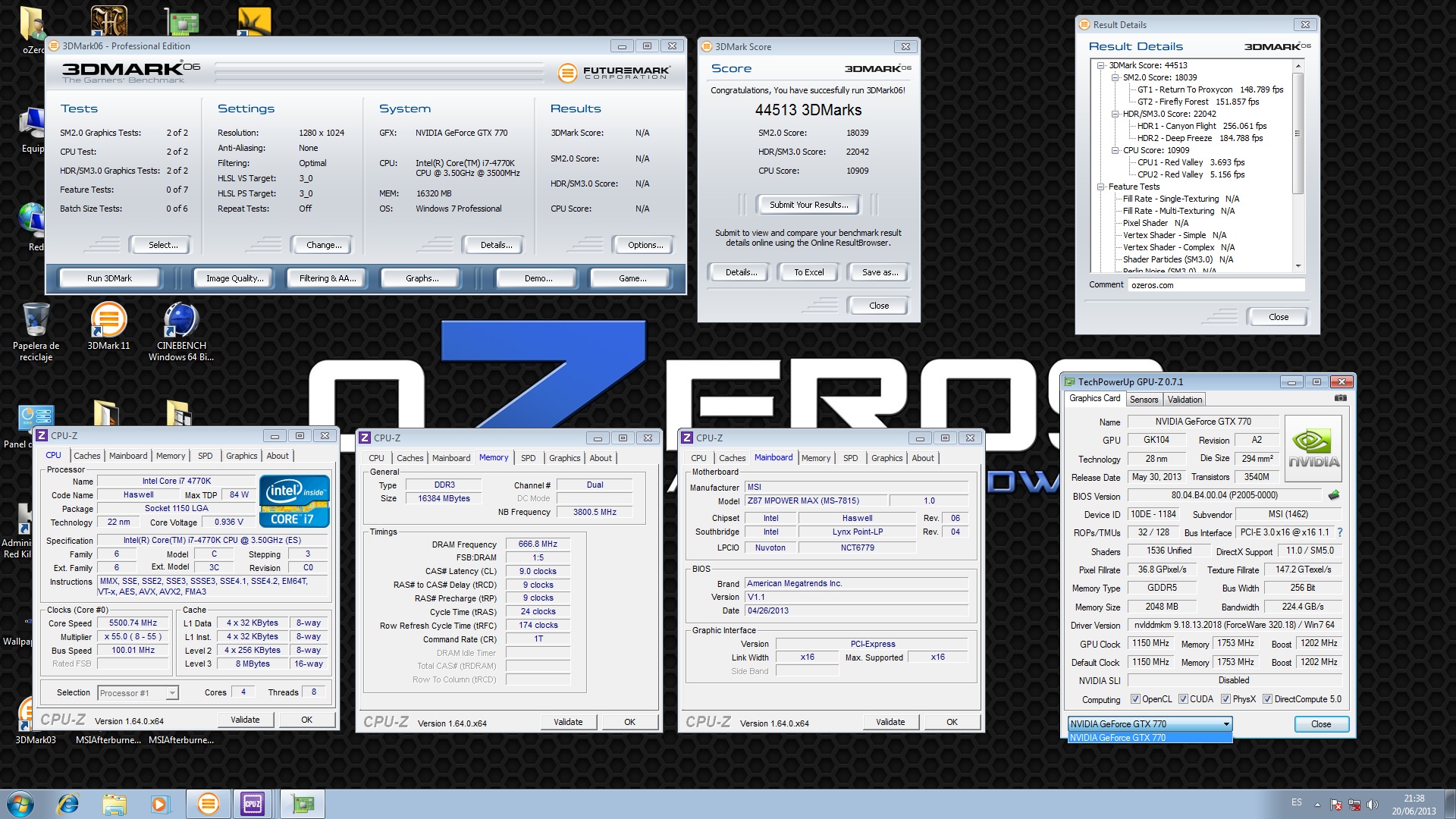Click the Result Details scrollbar thumb
This screenshot has height=819, width=1456.
(x=1298, y=133)
